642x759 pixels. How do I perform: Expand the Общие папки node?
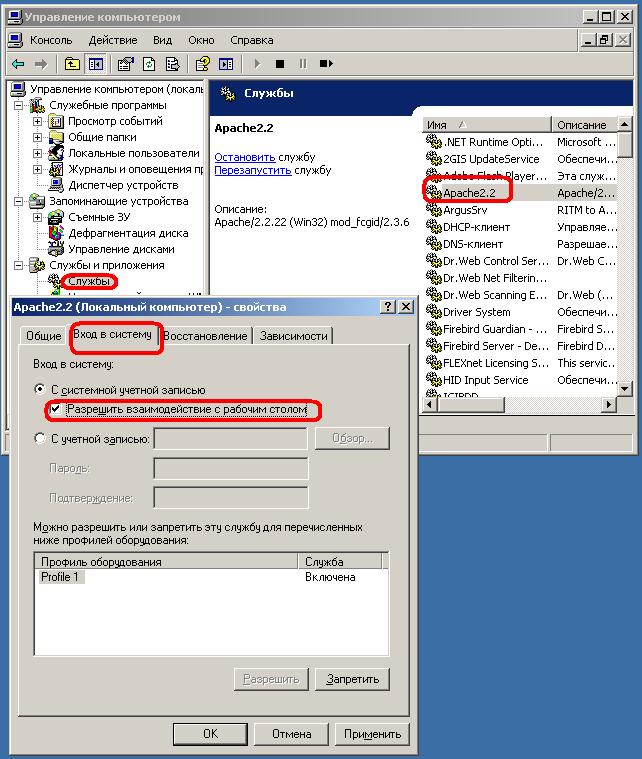[x=37, y=137]
